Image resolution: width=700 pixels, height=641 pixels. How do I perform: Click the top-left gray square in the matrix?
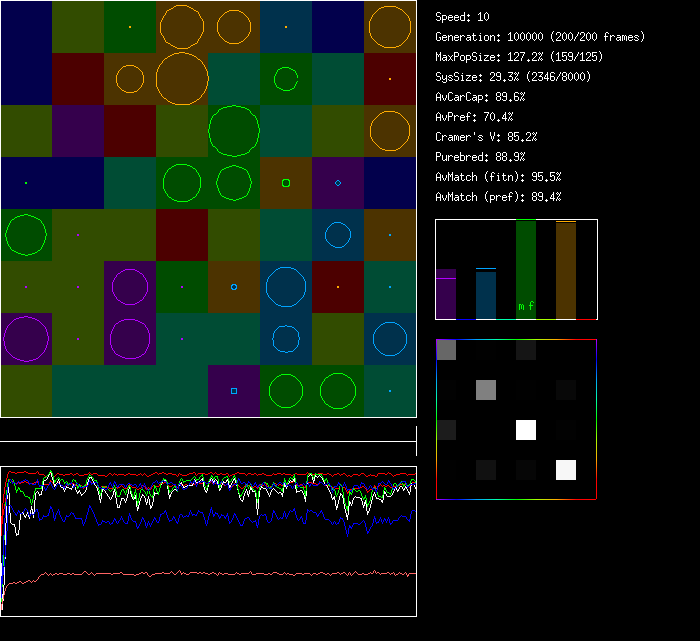(446, 350)
